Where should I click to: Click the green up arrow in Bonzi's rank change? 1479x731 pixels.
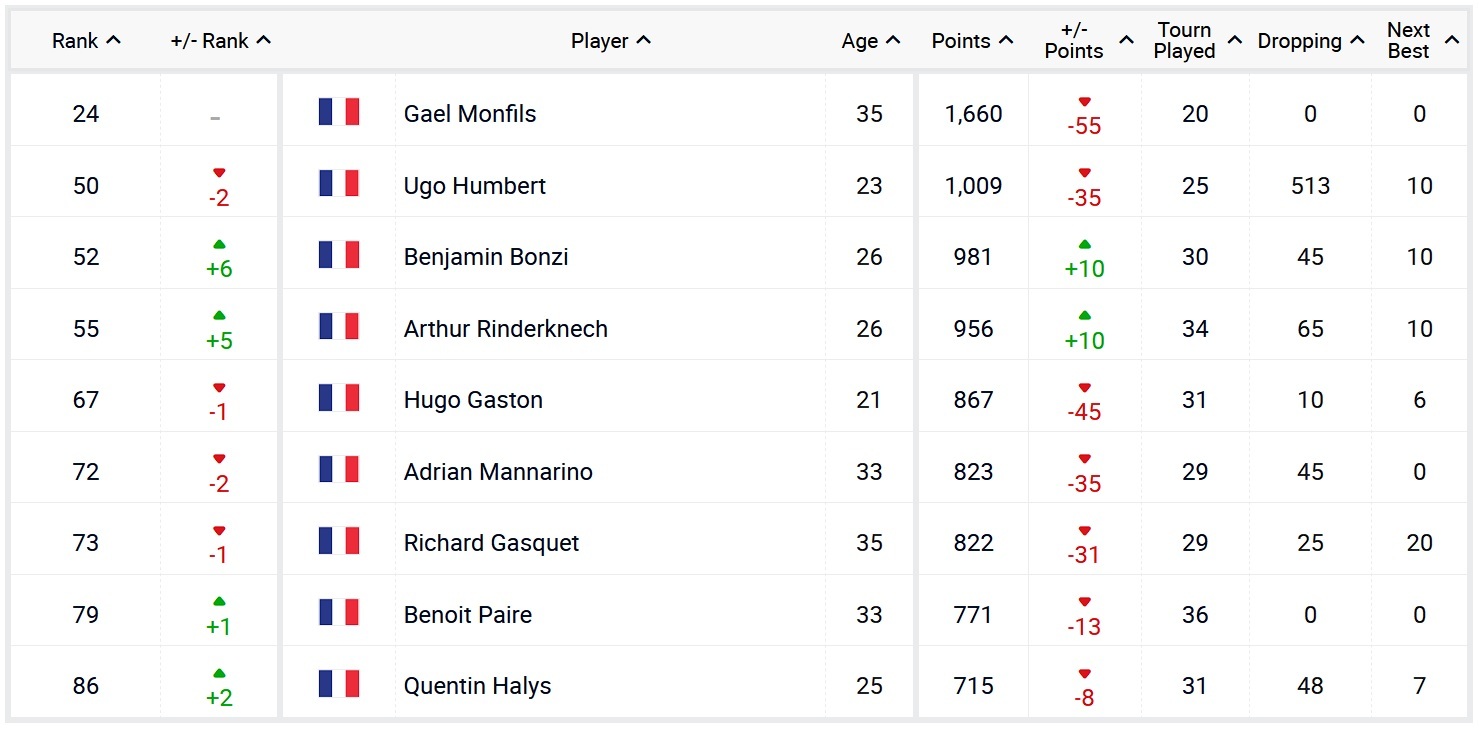219,245
